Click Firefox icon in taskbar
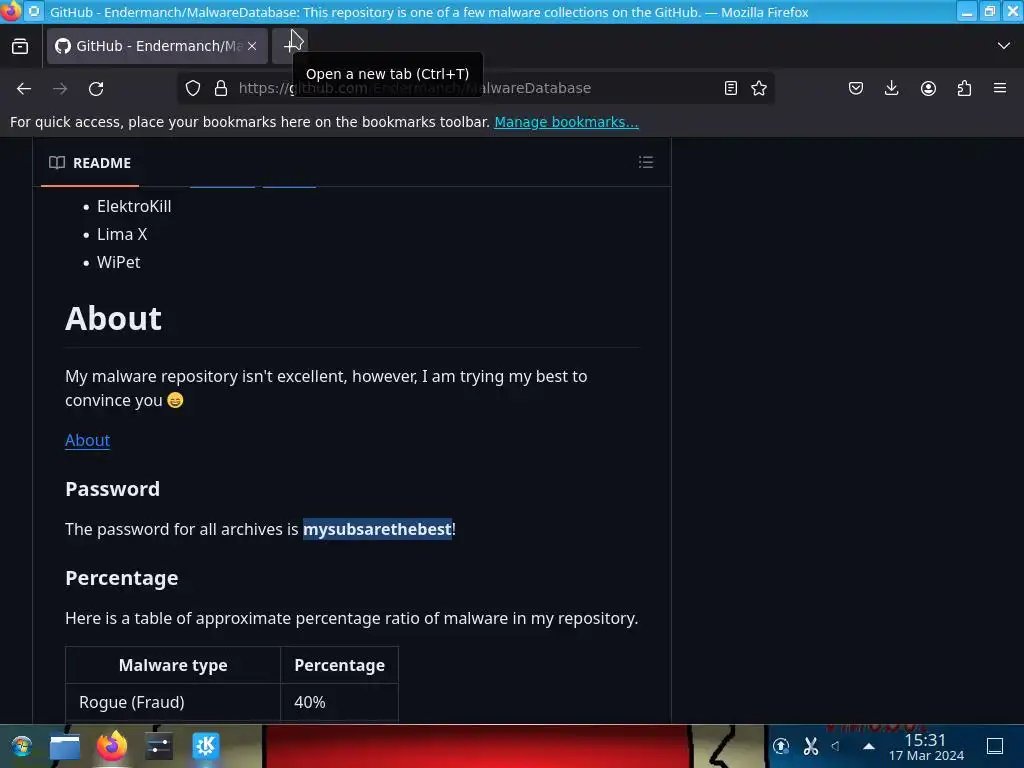The image size is (1024, 768). (112, 746)
